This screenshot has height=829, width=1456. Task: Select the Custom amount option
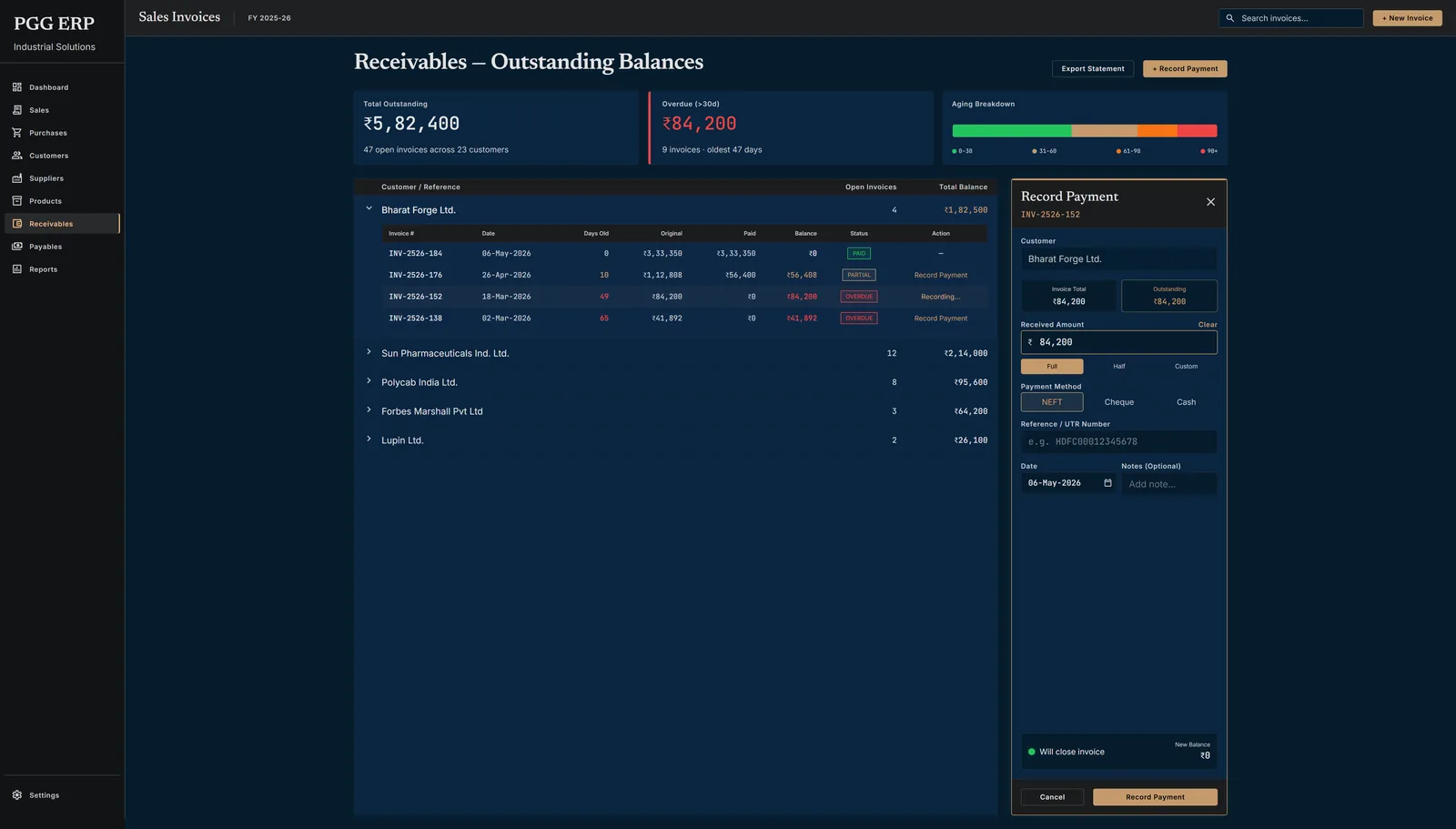pos(1186,367)
